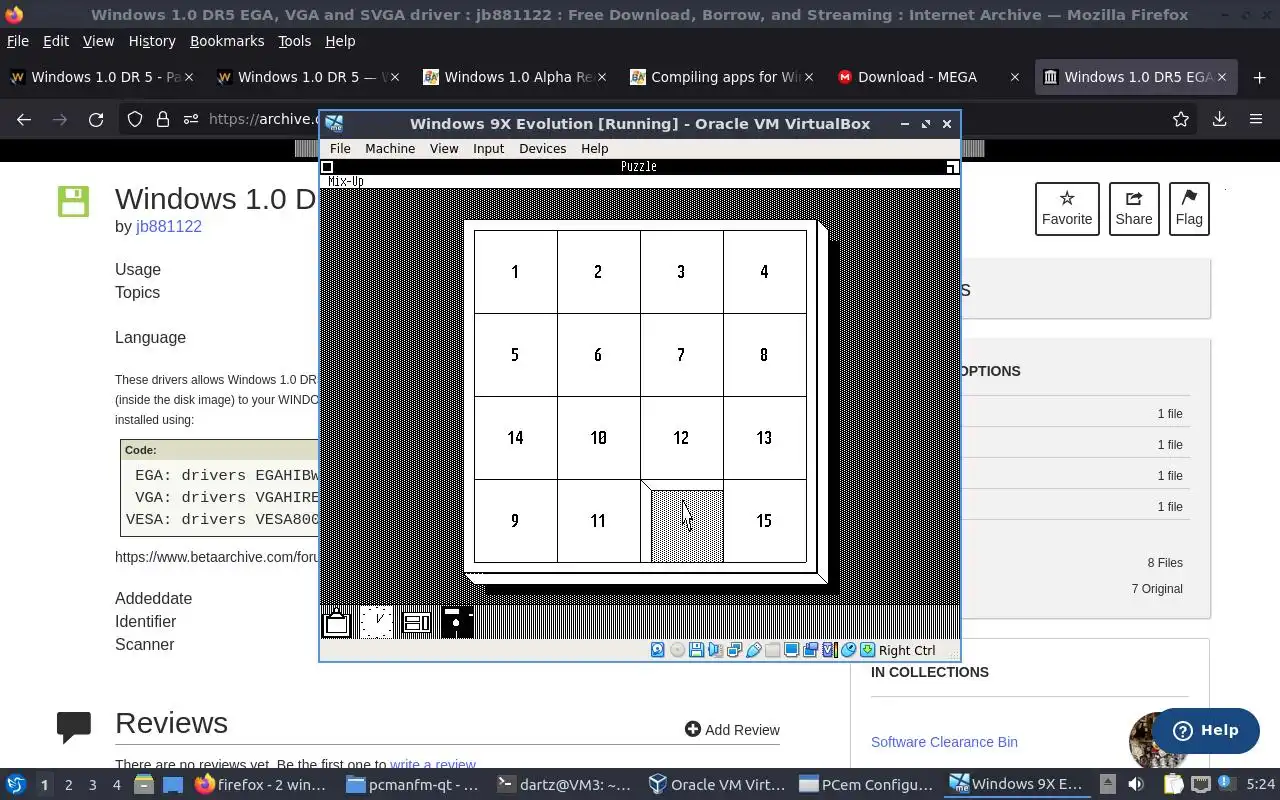This screenshot has height=800, width=1280.
Task: Go back to previous page in Firefox
Action: pyautogui.click(x=24, y=119)
